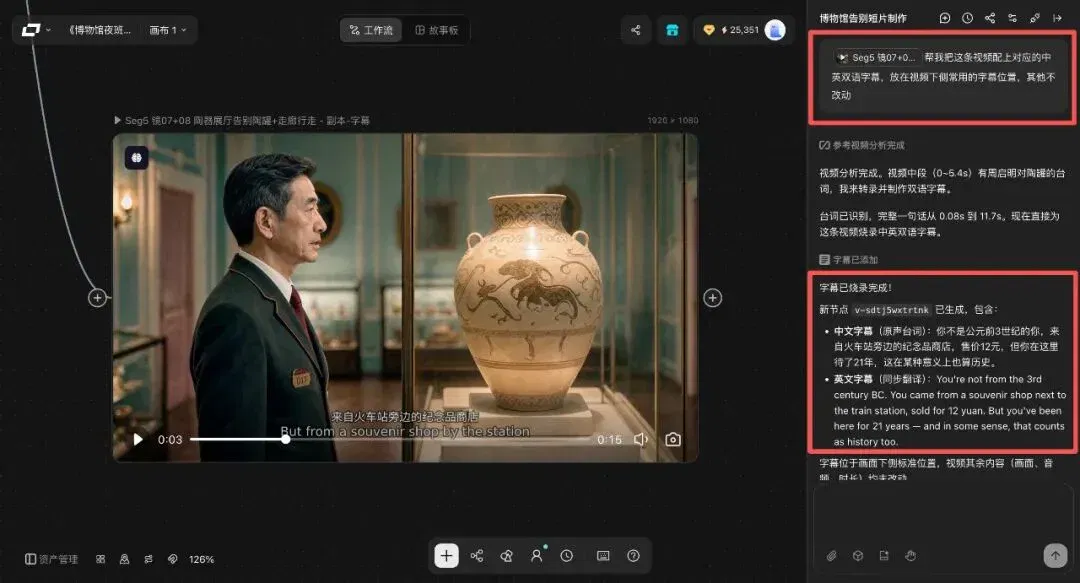Switch to the 故事板 storyboard tab
The width and height of the screenshot is (1080, 583).
(x=437, y=30)
